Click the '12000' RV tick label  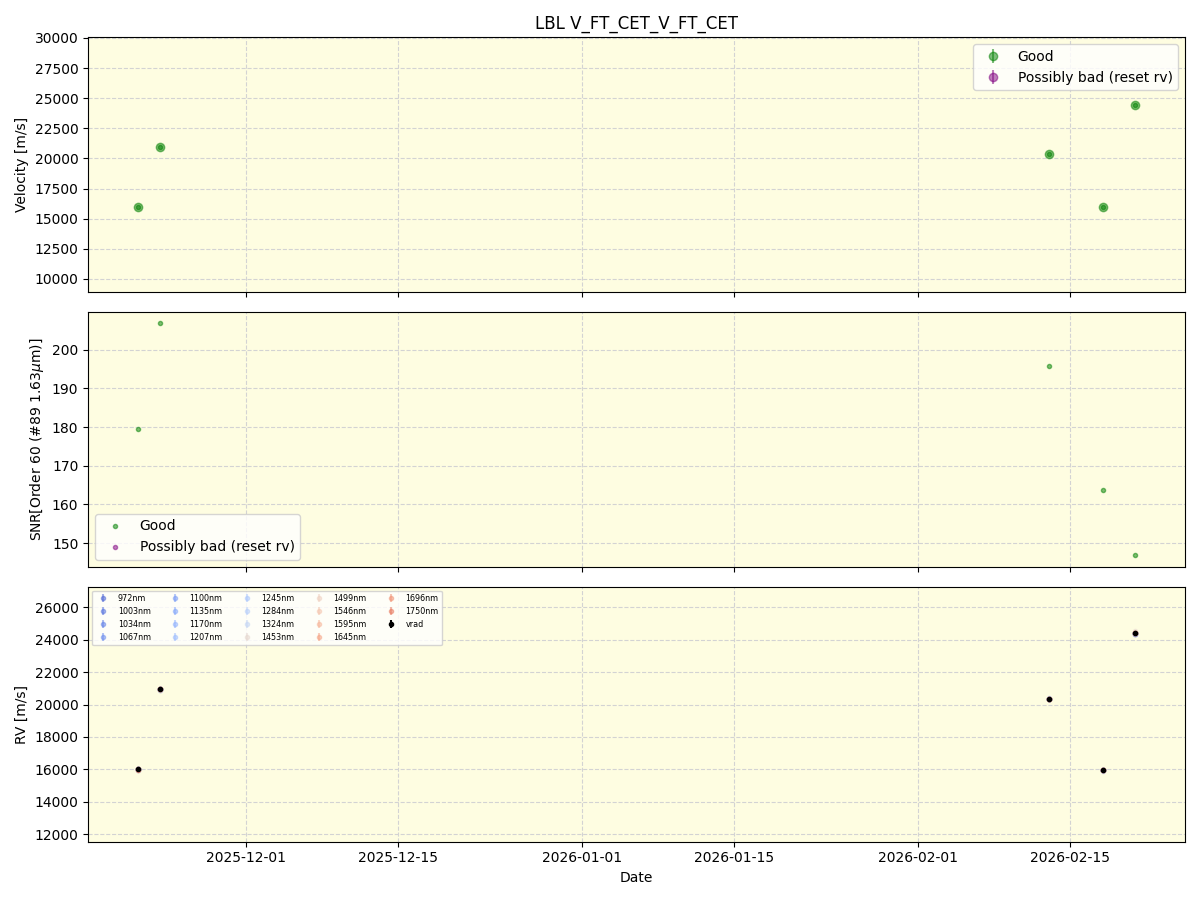pos(57,835)
